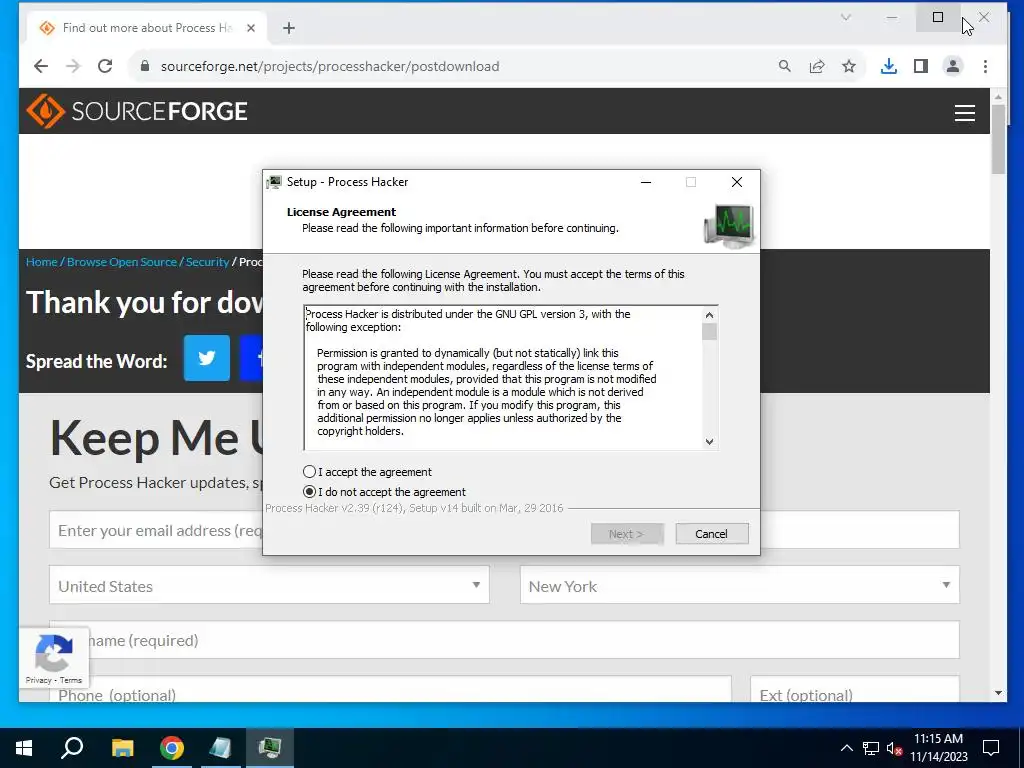Select I do not accept the agreement
1024x768 pixels.
(310, 492)
